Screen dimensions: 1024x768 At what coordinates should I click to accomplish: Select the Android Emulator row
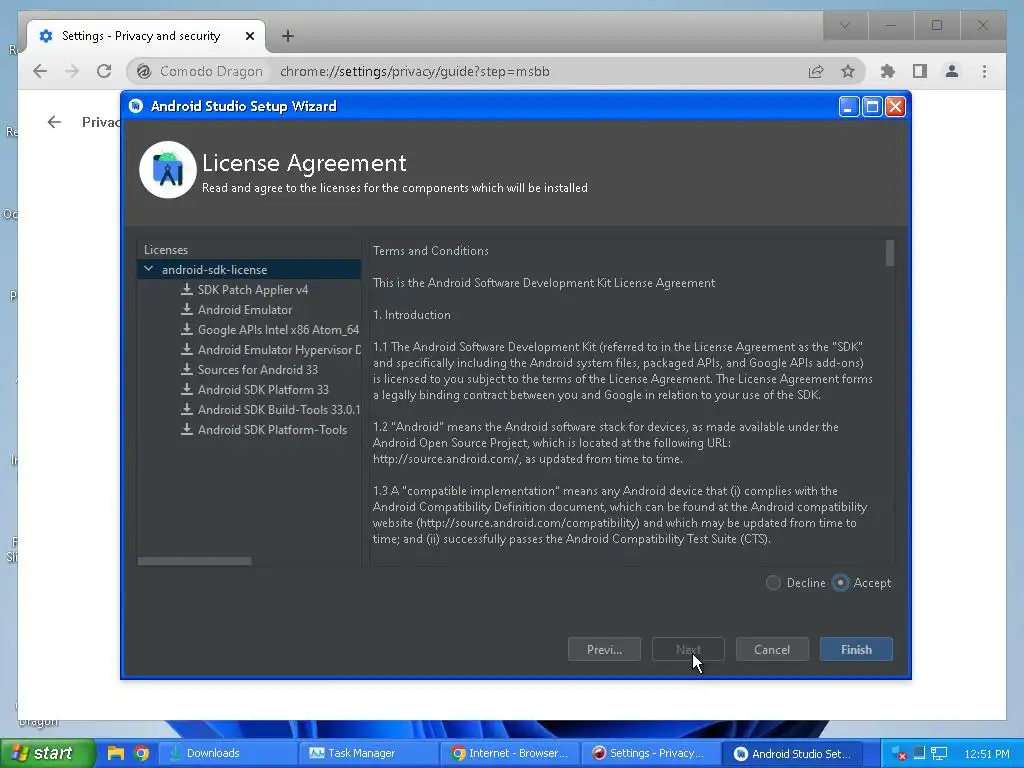pos(249,310)
